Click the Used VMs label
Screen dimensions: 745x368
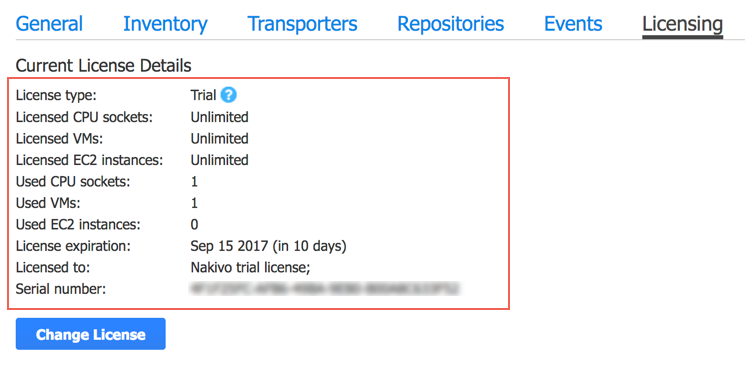pos(48,203)
